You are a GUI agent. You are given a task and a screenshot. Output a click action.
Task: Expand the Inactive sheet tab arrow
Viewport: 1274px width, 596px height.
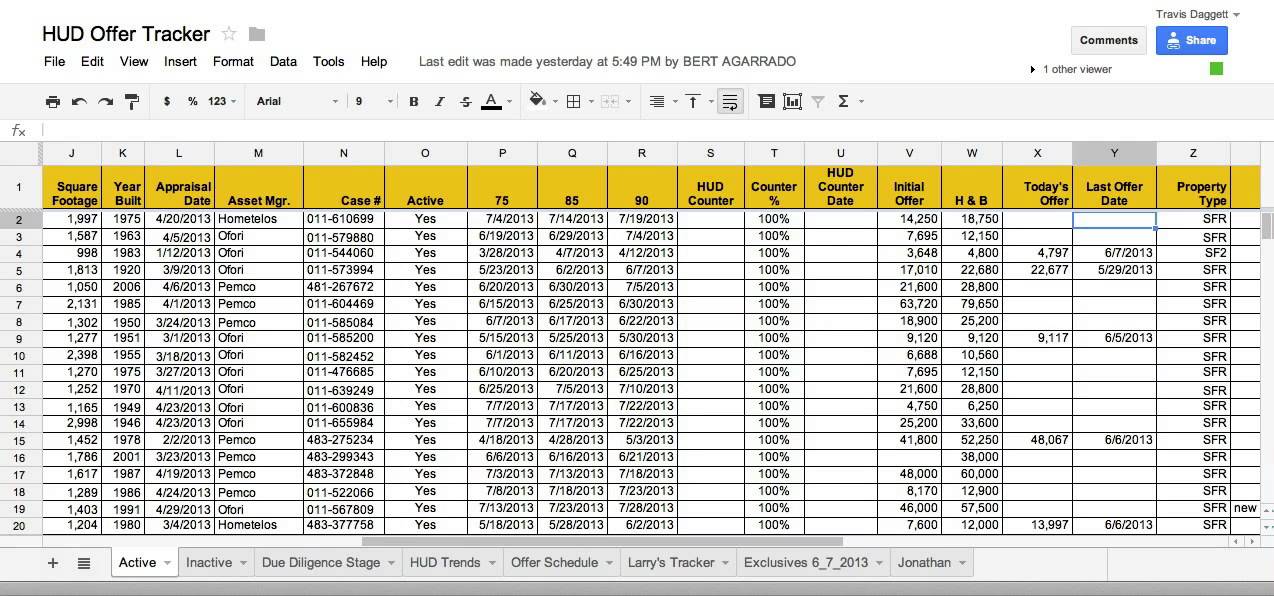pos(243,563)
